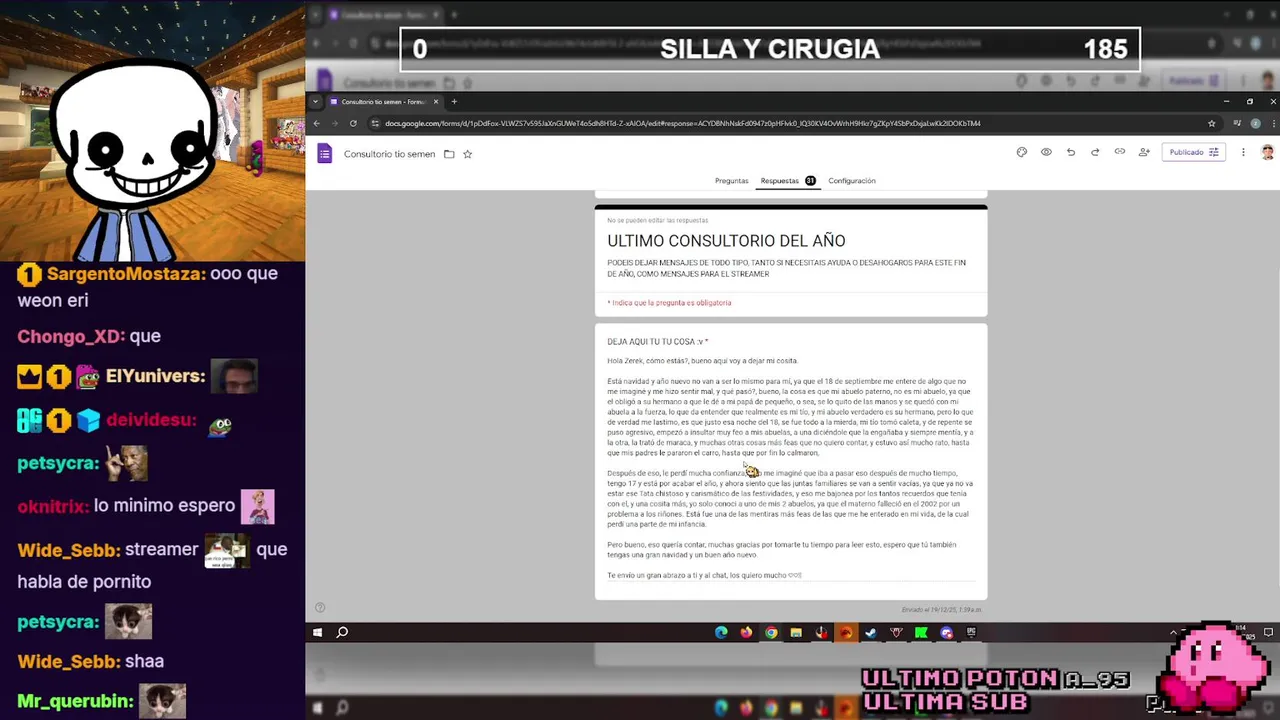The image size is (1280, 720).
Task: Switch to the Respuestas tab
Action: click(787, 181)
